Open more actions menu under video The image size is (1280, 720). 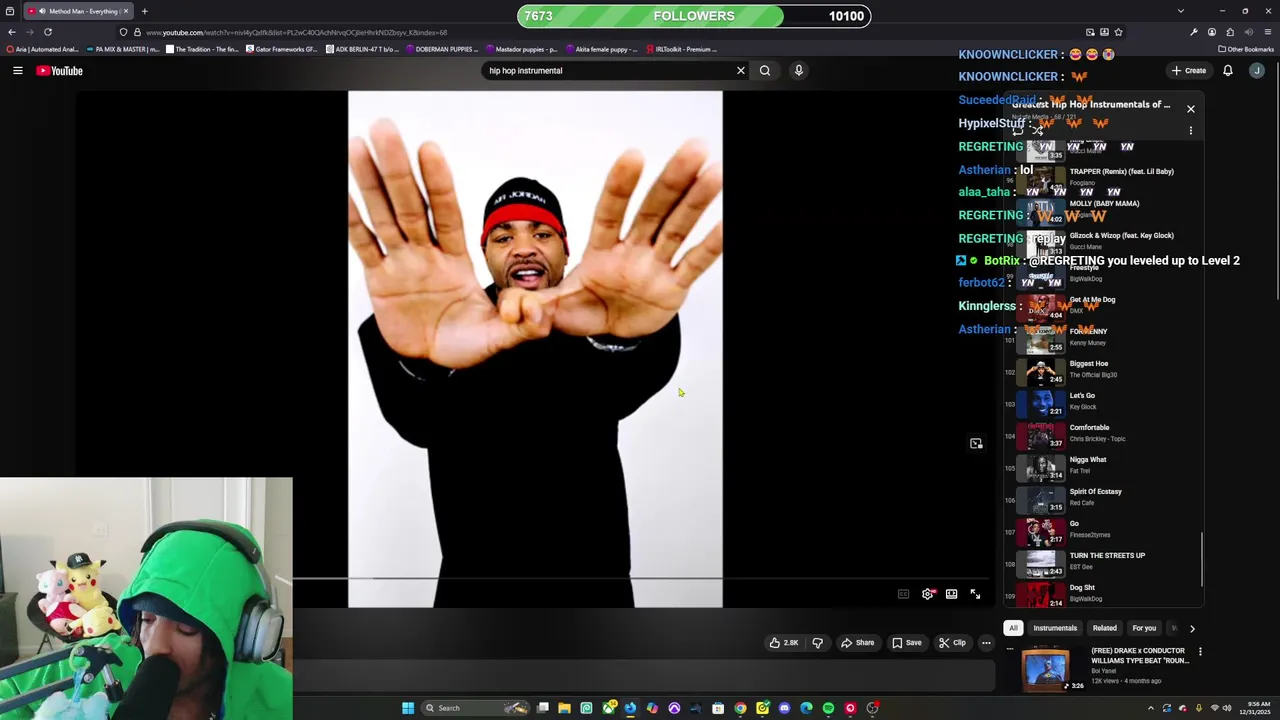click(x=986, y=643)
